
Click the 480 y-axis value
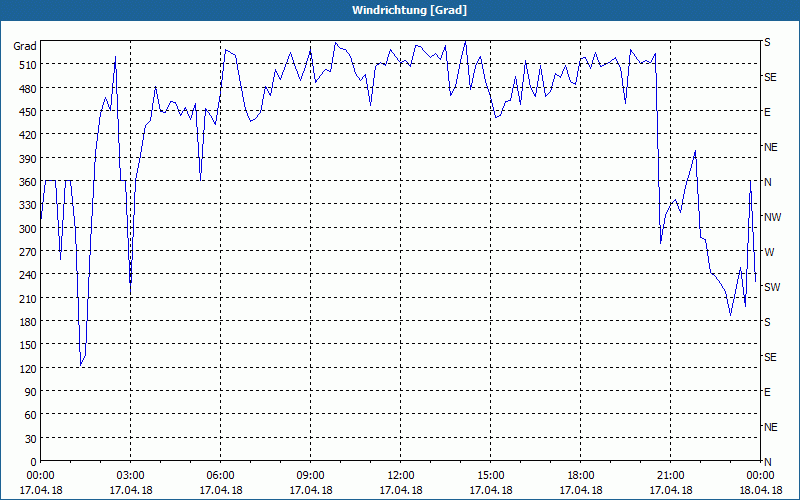coord(28,89)
